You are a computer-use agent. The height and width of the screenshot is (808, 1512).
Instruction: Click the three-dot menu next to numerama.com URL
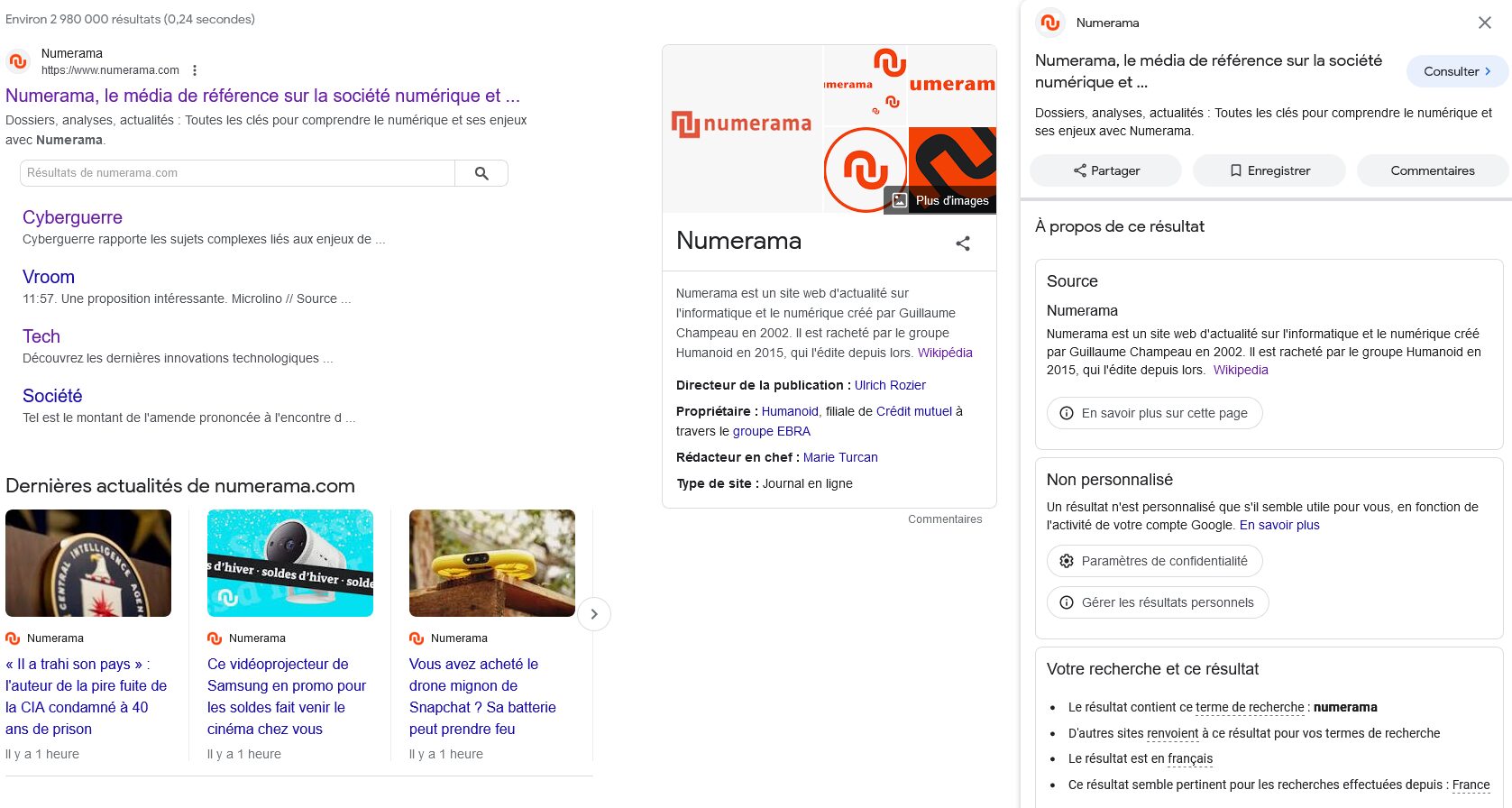click(195, 70)
